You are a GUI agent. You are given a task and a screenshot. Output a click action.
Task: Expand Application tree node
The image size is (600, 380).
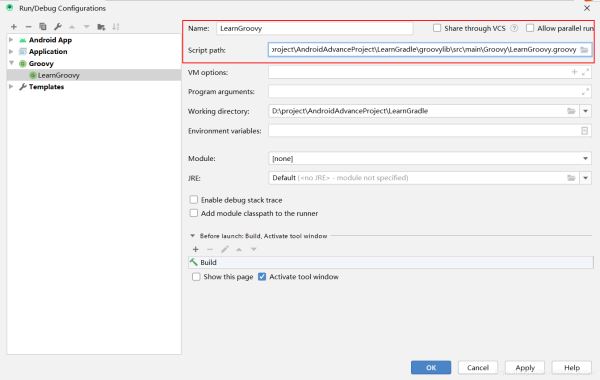(x=11, y=51)
